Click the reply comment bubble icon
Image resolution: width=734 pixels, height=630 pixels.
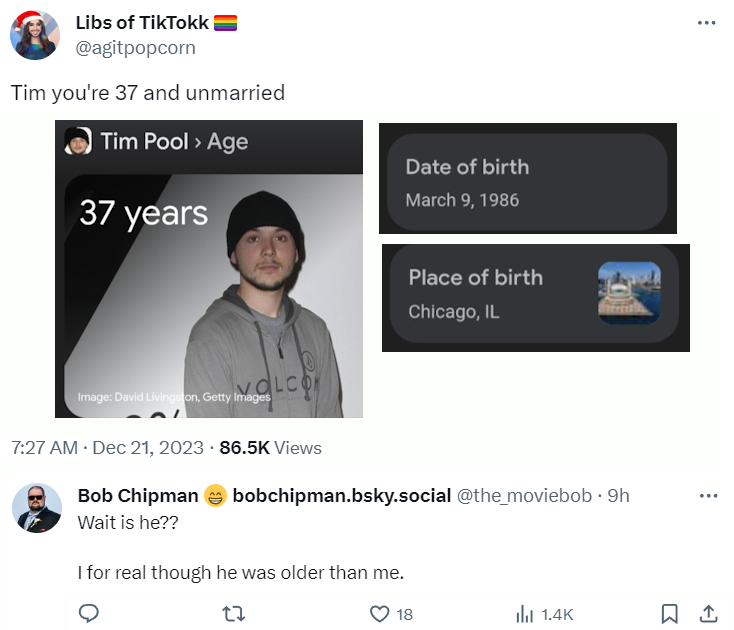click(x=88, y=613)
